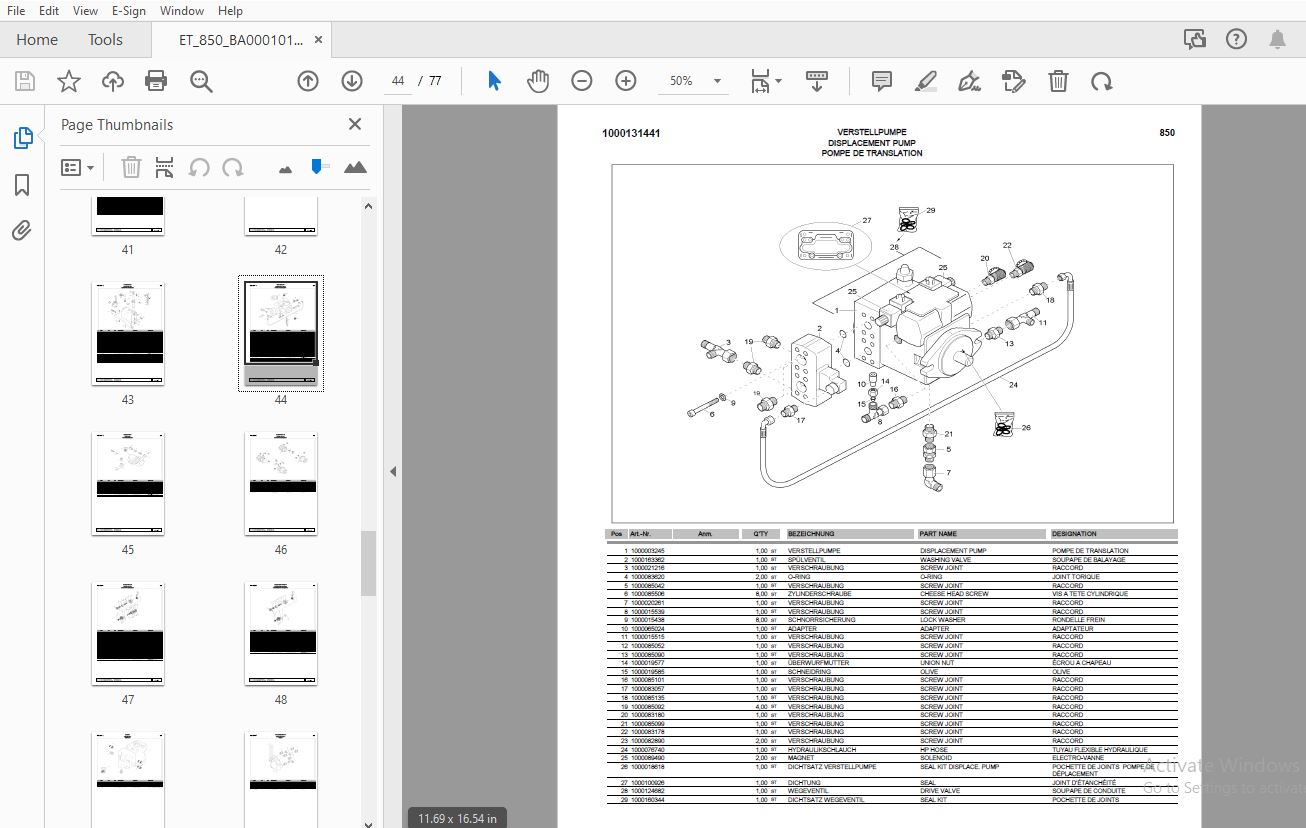Delete page with trash icon in toolbar

pyautogui.click(x=1058, y=81)
